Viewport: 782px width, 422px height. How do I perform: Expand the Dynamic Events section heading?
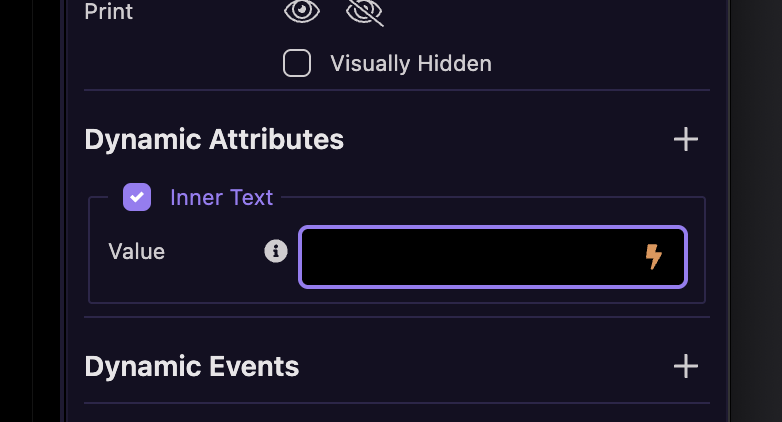192,367
